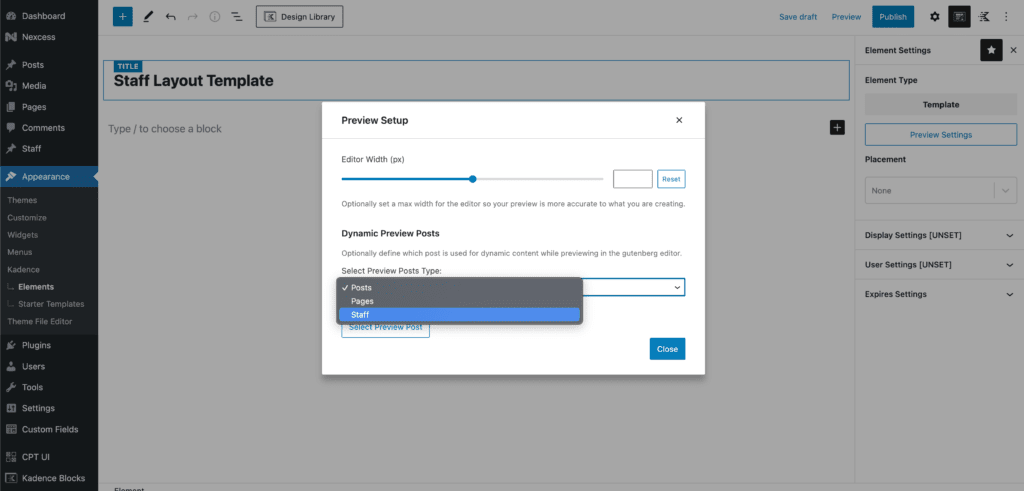Open Nexcess in the admin sidebar
Image resolution: width=1024 pixels, height=491 pixels.
(x=49, y=37)
